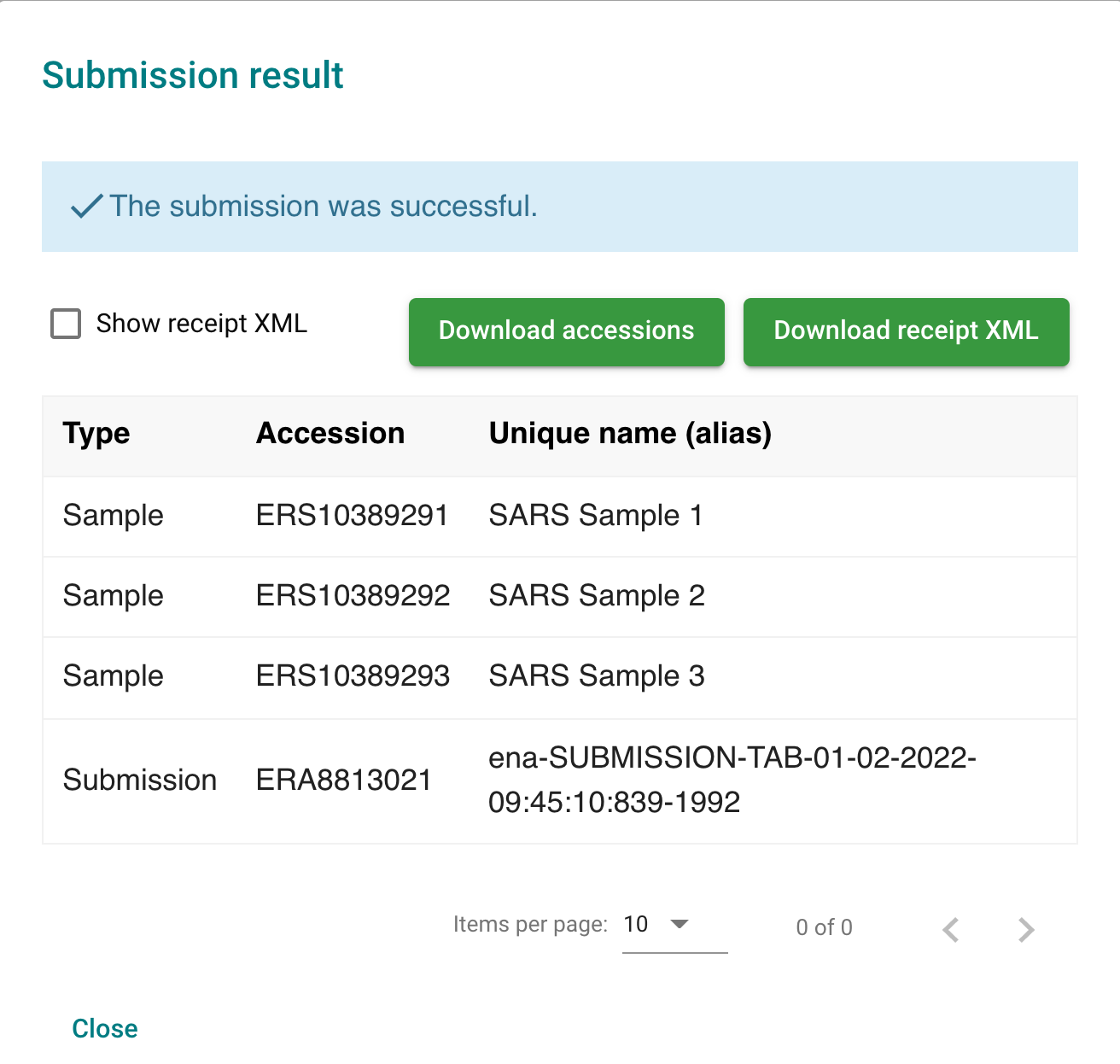Click the 0 of 0 page range label
The height and width of the screenshot is (1064, 1120).
(824, 927)
